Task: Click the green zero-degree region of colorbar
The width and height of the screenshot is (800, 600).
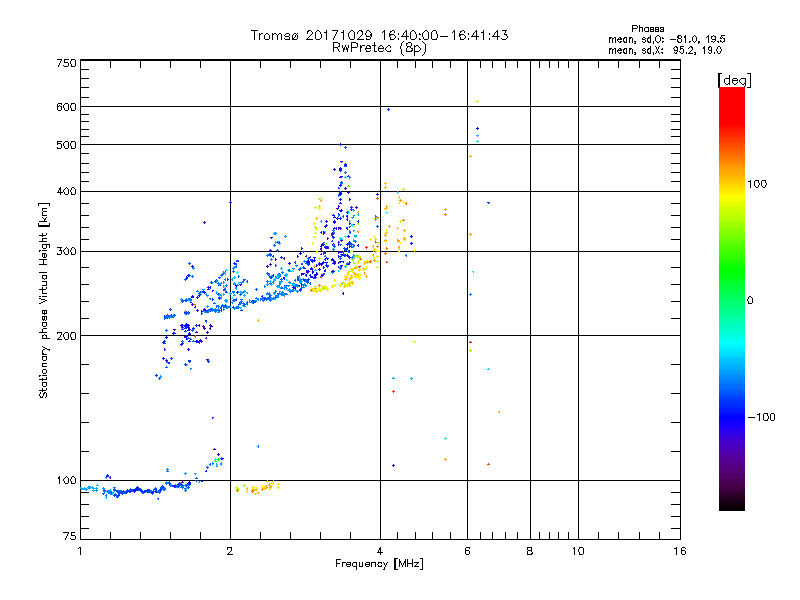Action: coord(732,301)
